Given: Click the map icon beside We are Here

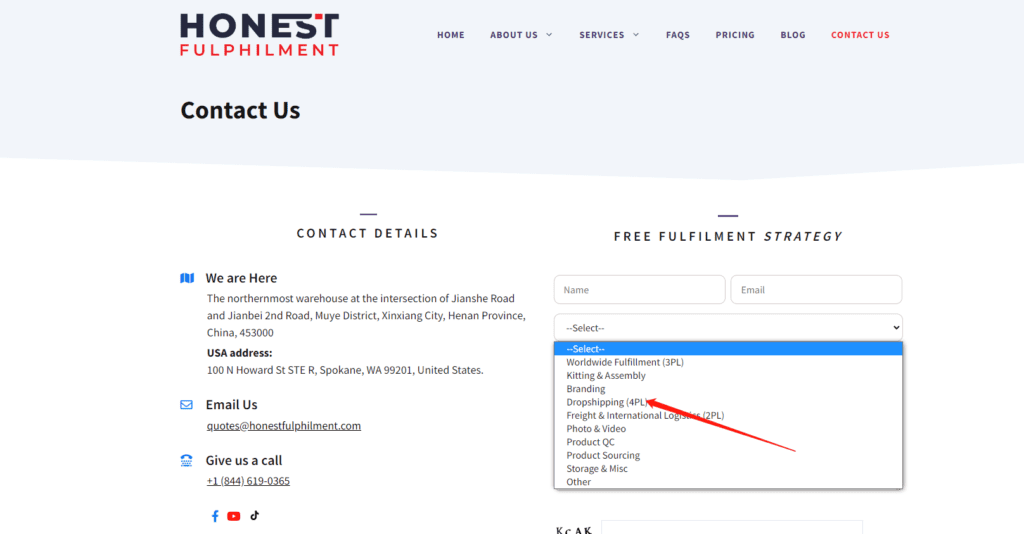Looking at the screenshot, I should click(x=187, y=278).
